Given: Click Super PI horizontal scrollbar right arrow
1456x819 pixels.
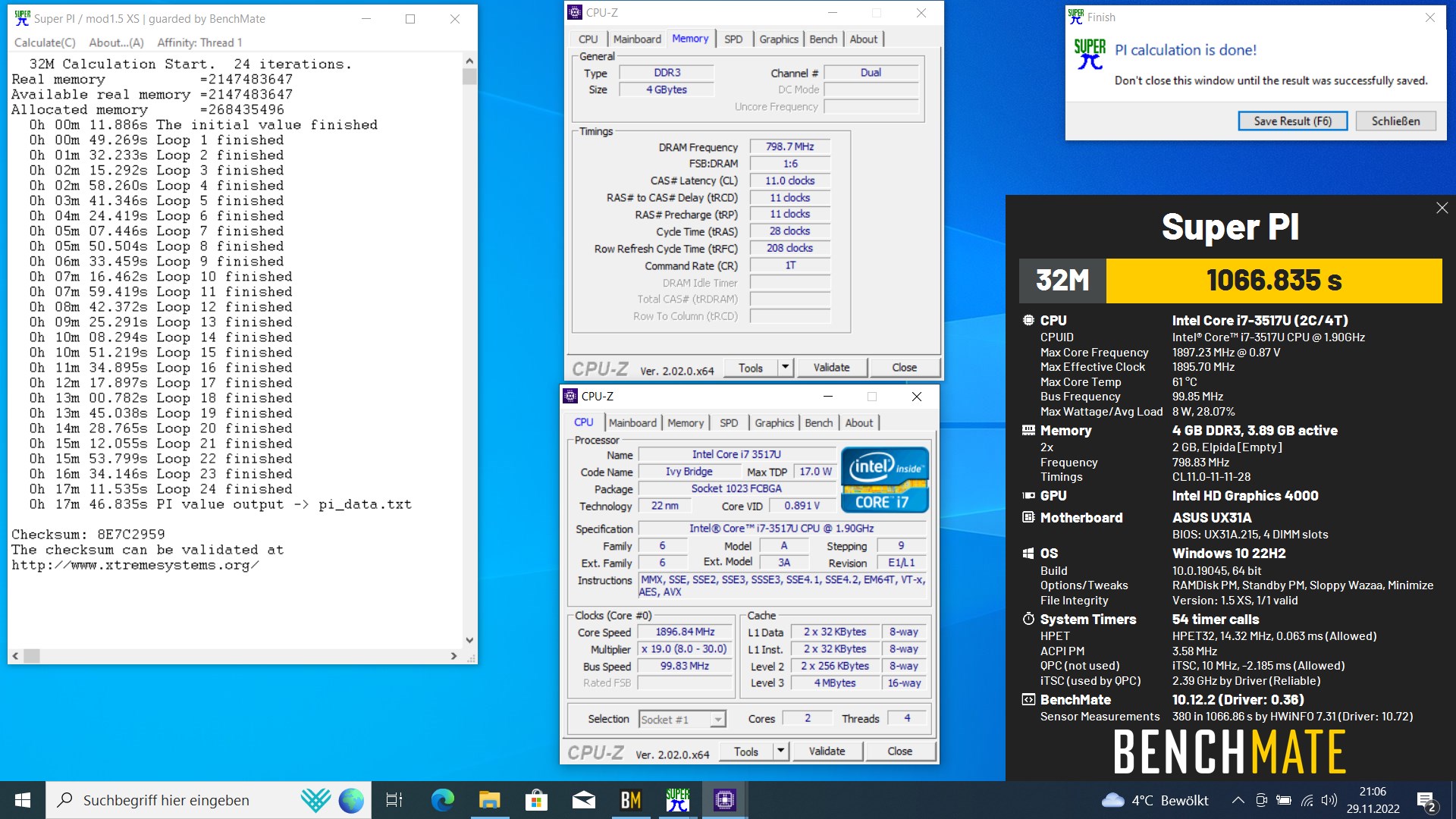Looking at the screenshot, I should coord(454,656).
